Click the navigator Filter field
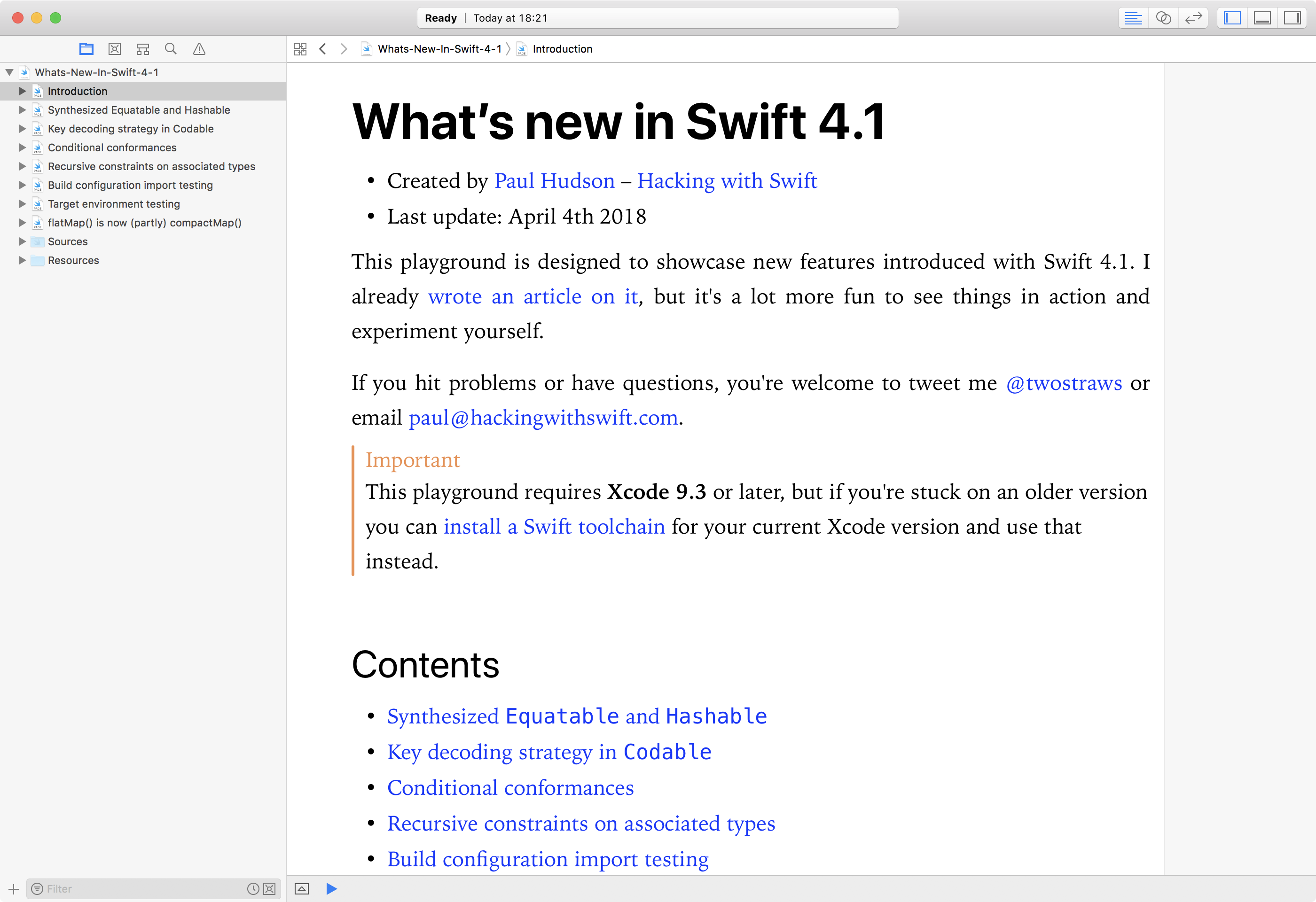Screen dimensions: 1316x902 141,888
